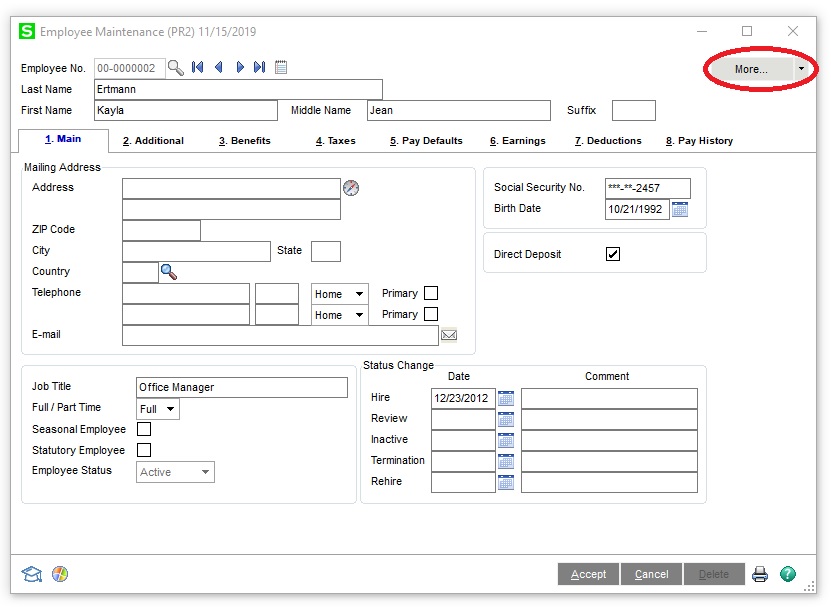Click the colorful globe icon at bottom left
The height and width of the screenshot is (612, 831).
(x=60, y=574)
